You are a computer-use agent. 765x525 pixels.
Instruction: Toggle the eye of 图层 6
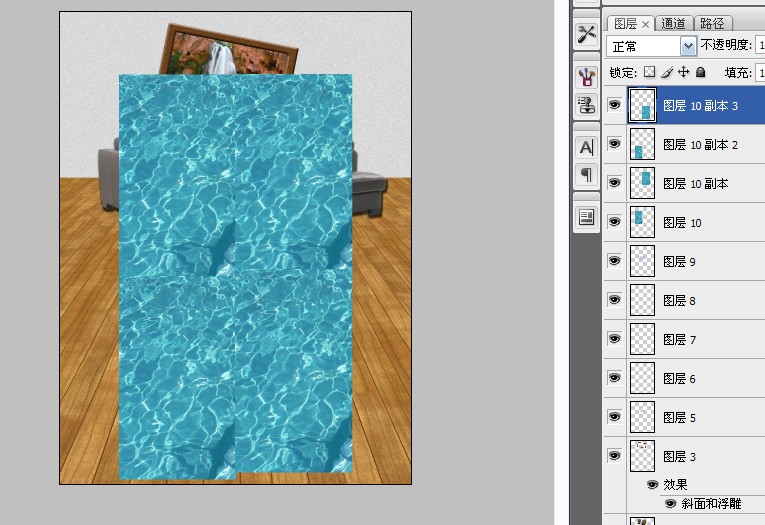coord(615,378)
